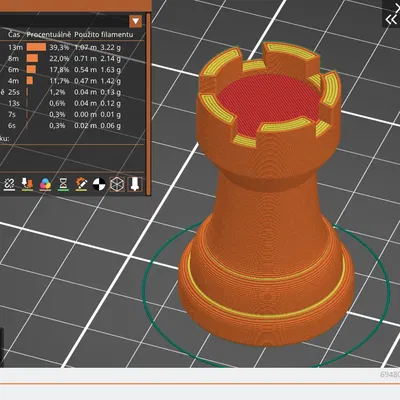Click the '2.14 g' filament weight
400x400 pixels.
pos(111,58)
